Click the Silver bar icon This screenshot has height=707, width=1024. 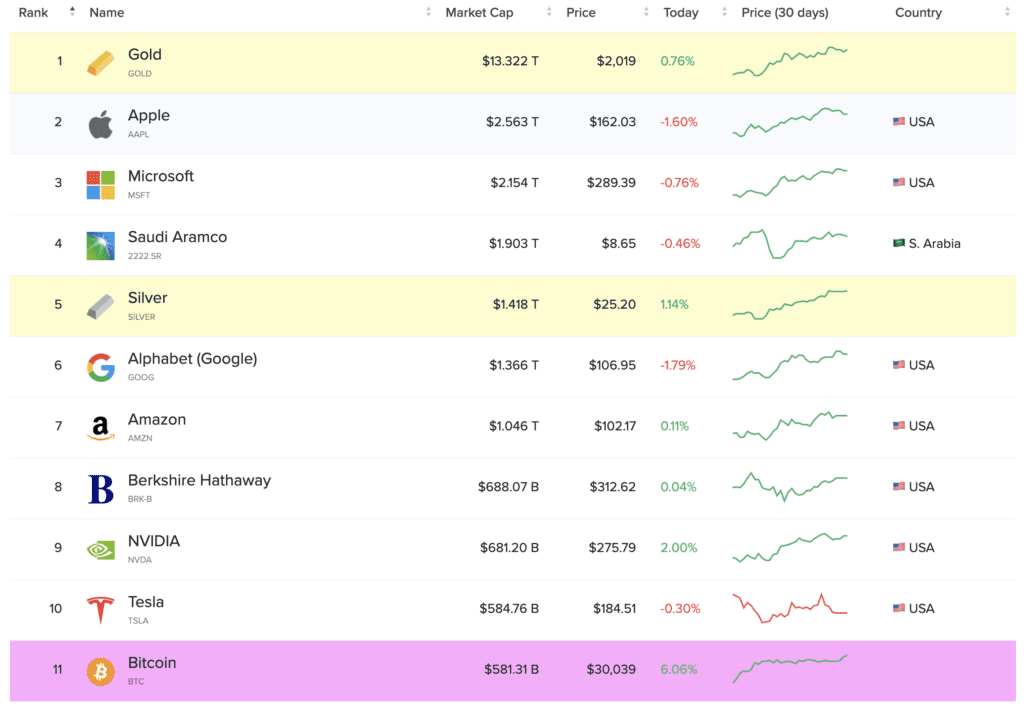[x=101, y=306]
